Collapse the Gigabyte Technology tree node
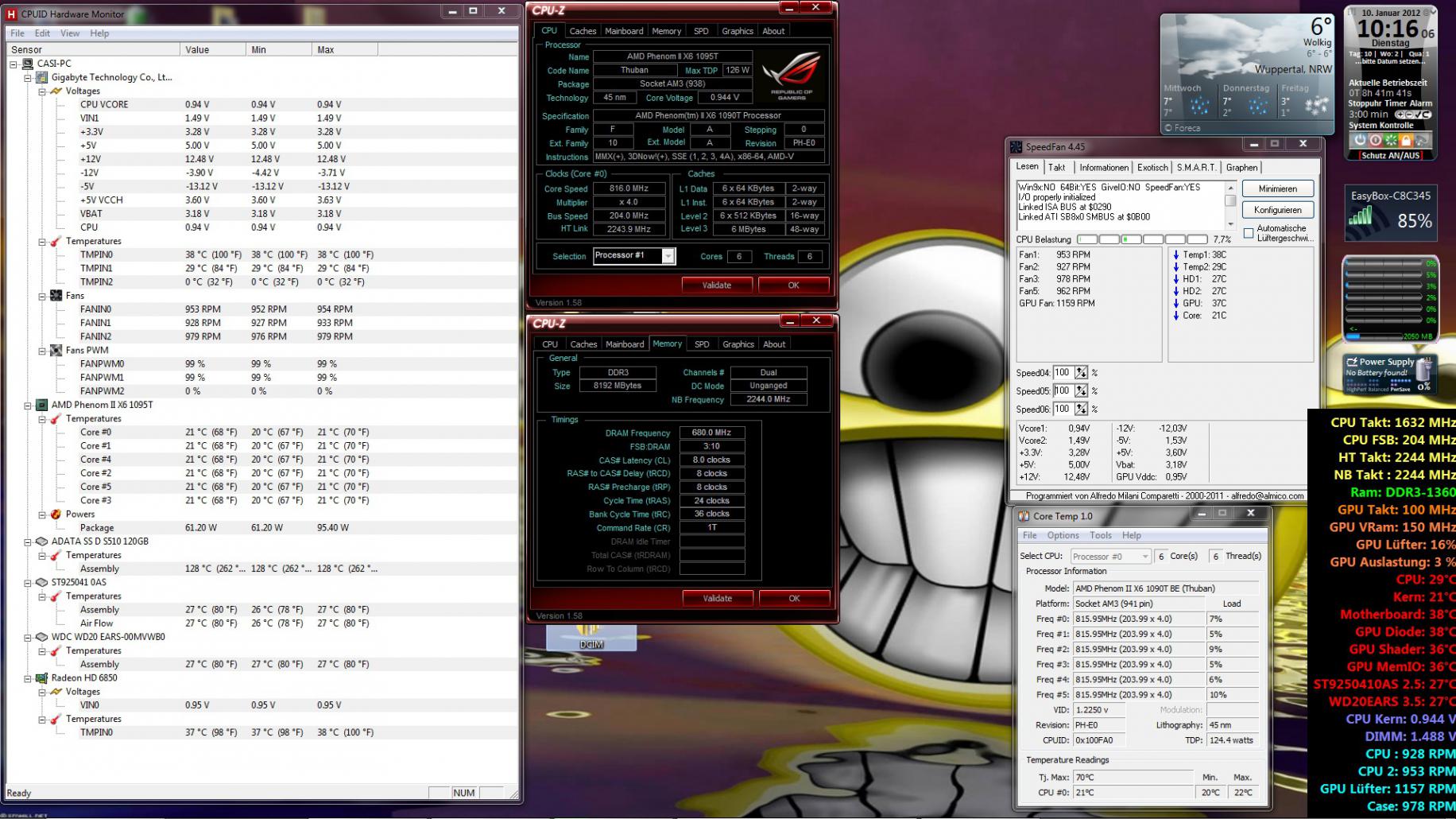This screenshot has width=1456, height=819. tap(28, 78)
